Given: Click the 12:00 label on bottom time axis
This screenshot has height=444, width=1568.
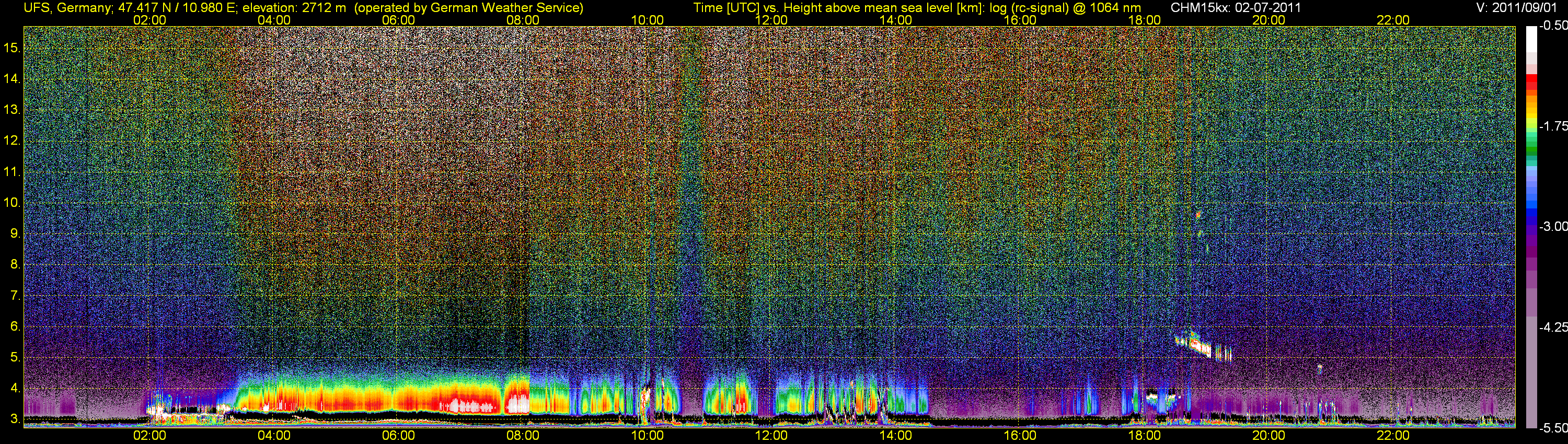Looking at the screenshot, I should pos(771,436).
